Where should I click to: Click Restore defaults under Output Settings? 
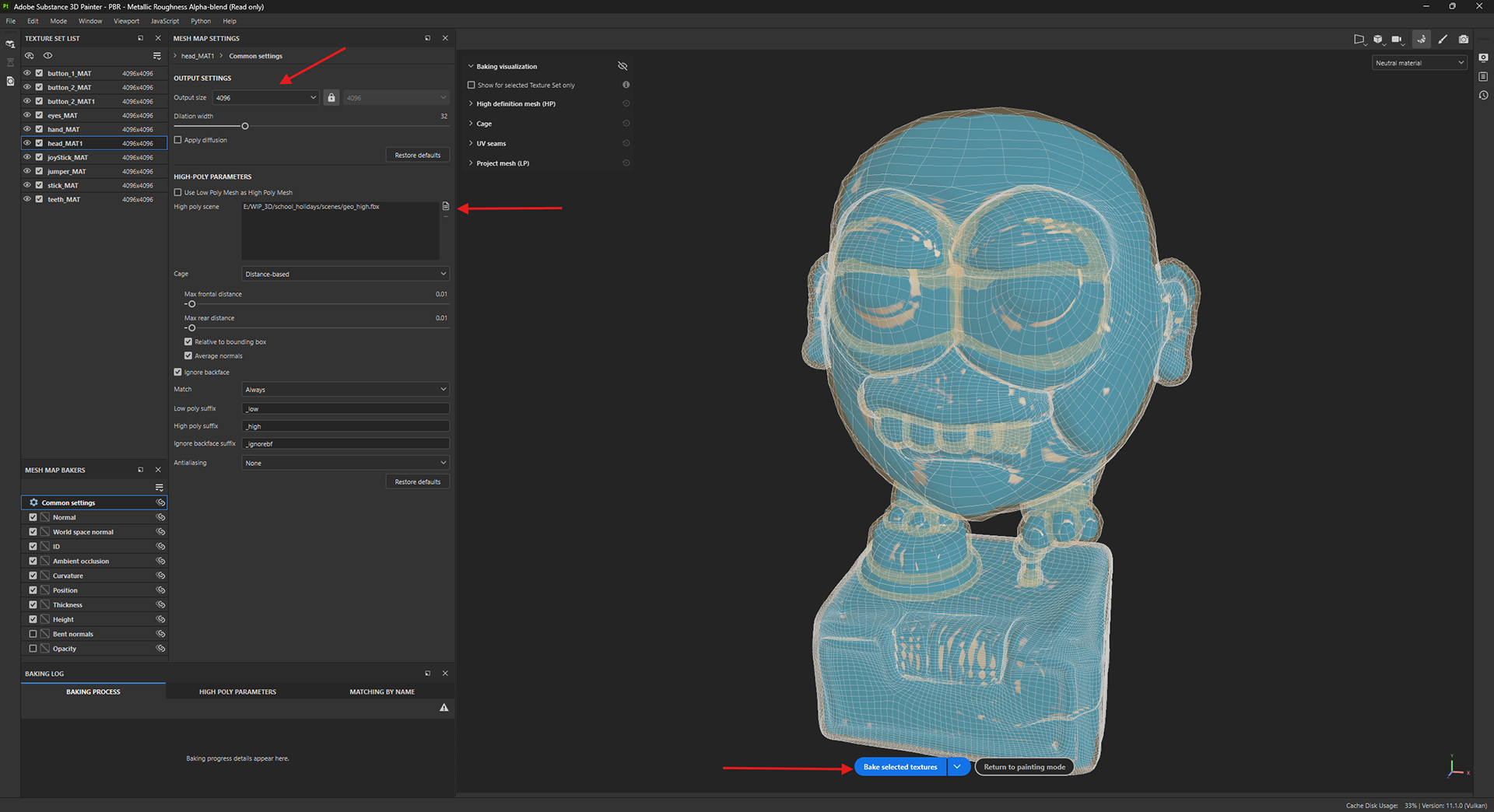(418, 155)
